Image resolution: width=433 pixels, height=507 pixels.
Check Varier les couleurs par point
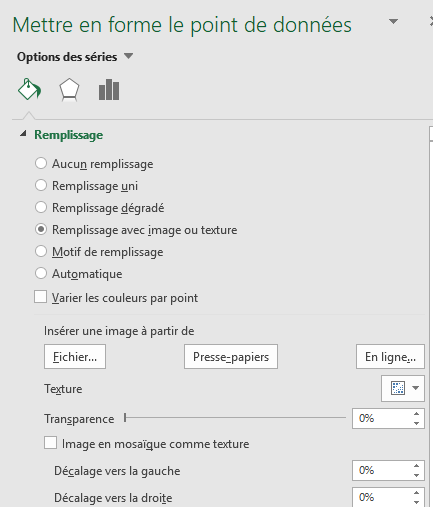pyautogui.click(x=40, y=297)
